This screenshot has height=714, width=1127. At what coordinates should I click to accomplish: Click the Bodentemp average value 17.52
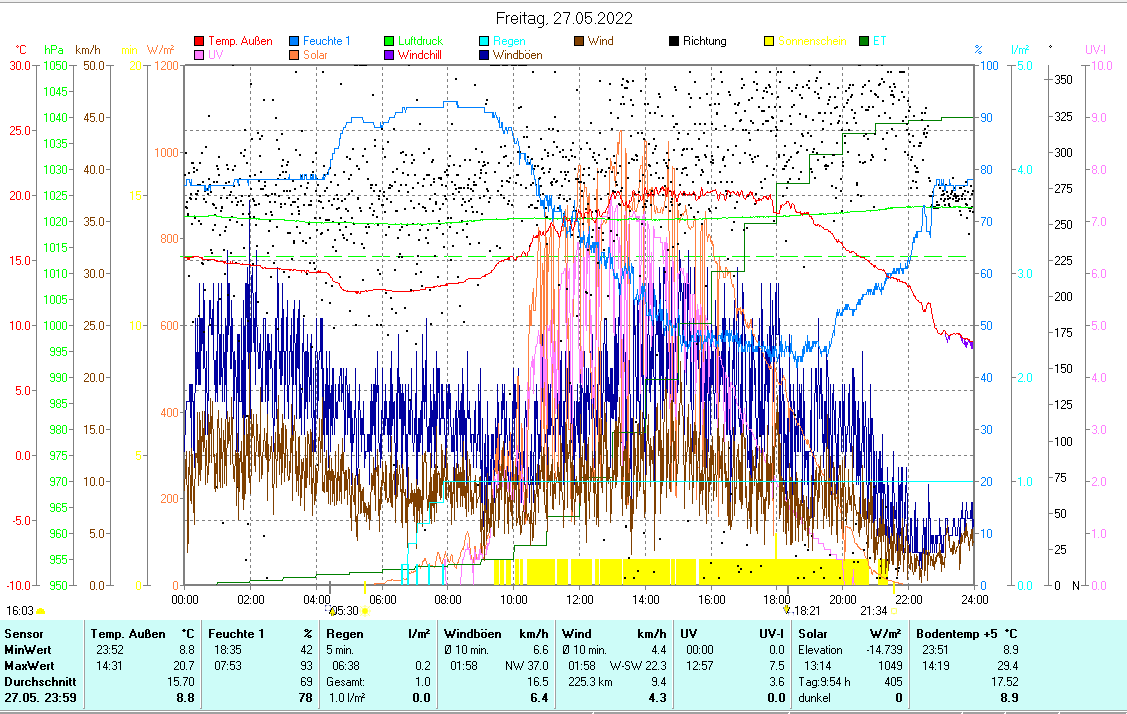[x=1004, y=682]
